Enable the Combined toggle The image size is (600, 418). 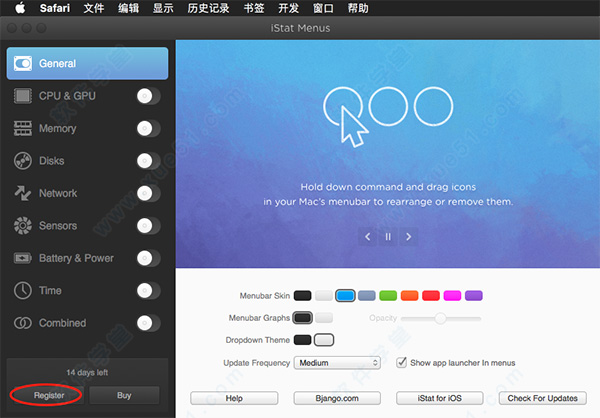tap(148, 323)
